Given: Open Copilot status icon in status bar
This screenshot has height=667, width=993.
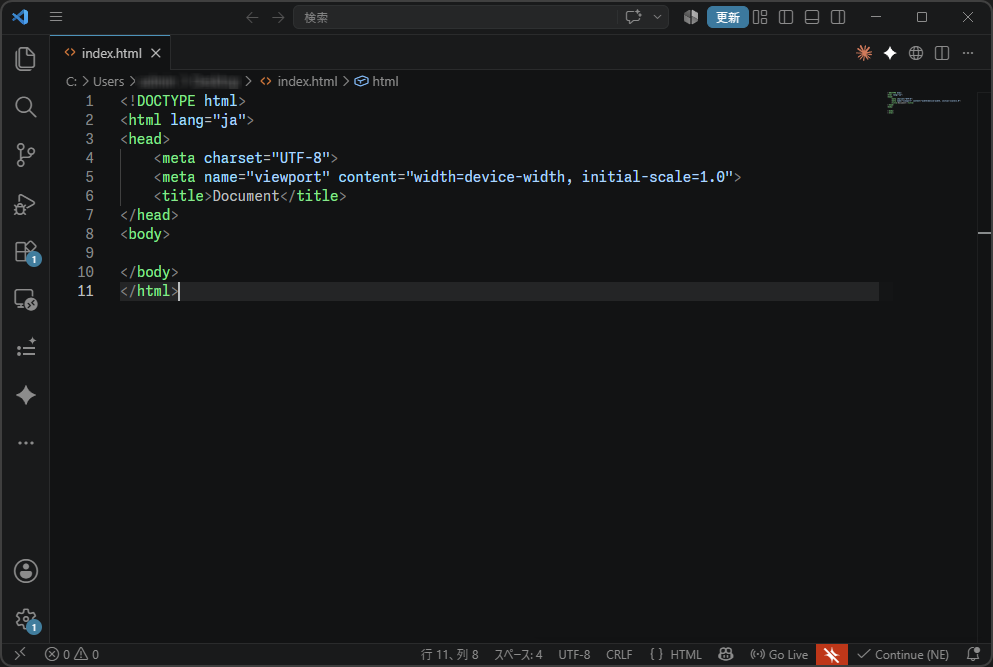Looking at the screenshot, I should pos(726,654).
